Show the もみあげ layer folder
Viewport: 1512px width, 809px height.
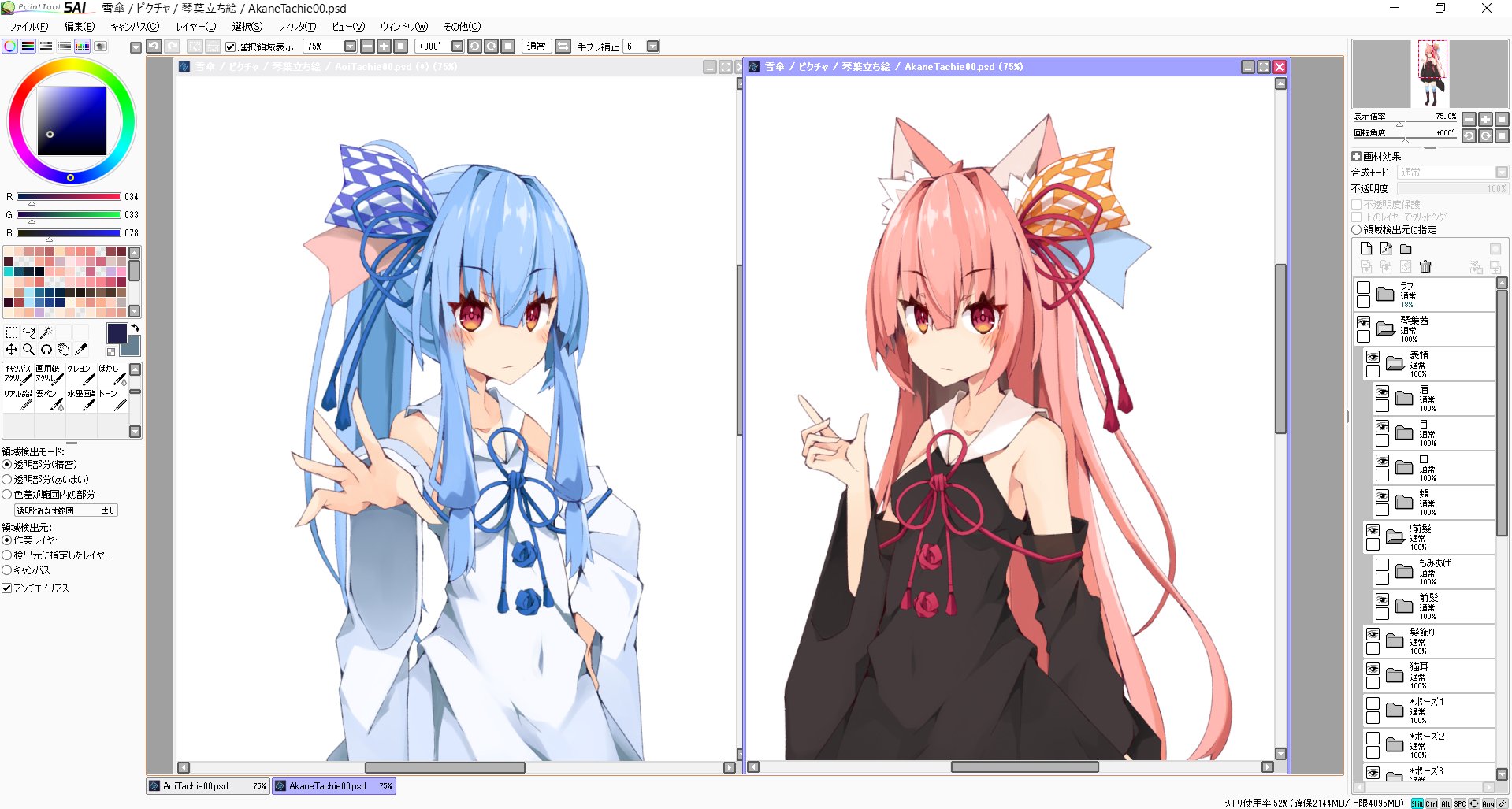[1383, 565]
